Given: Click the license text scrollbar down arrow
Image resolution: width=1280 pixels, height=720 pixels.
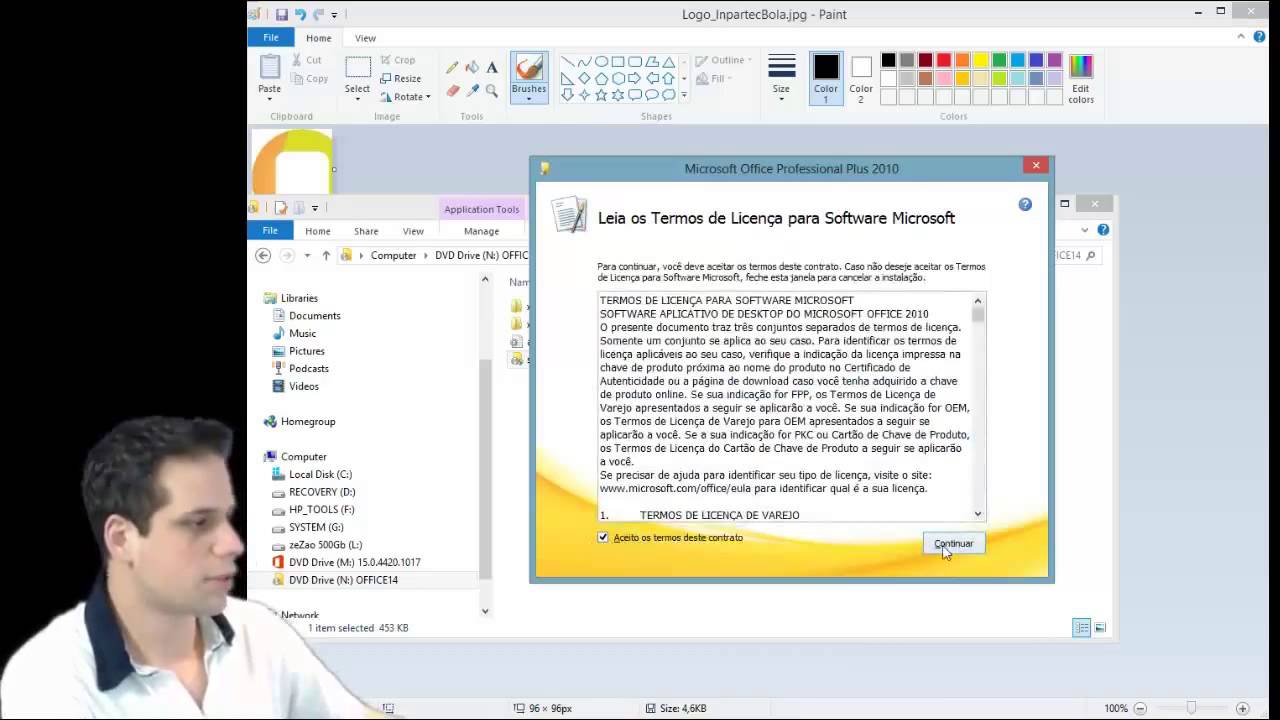Looking at the screenshot, I should tap(978, 514).
